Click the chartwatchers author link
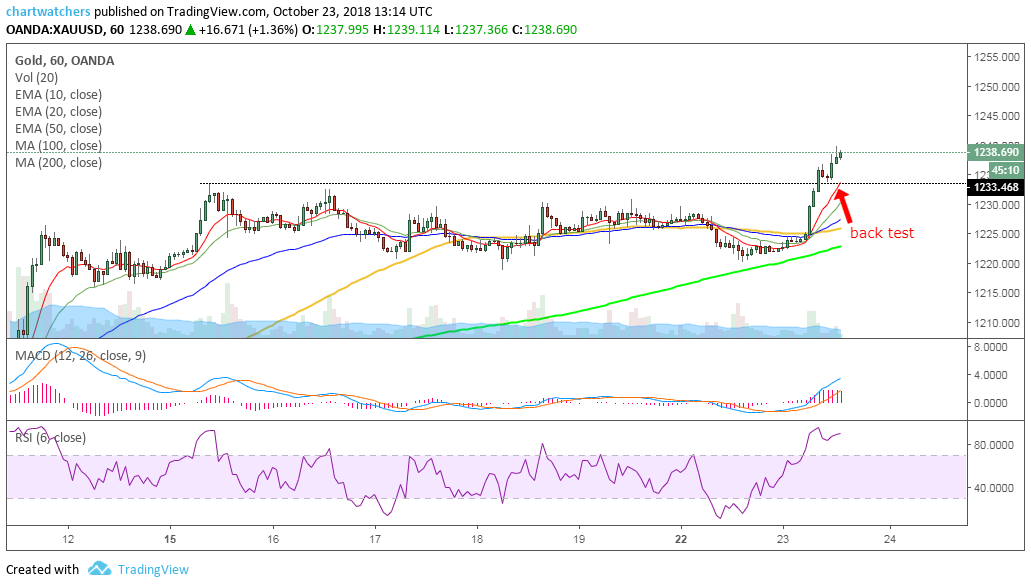The height and width of the screenshot is (587, 1031). pyautogui.click(x=48, y=11)
